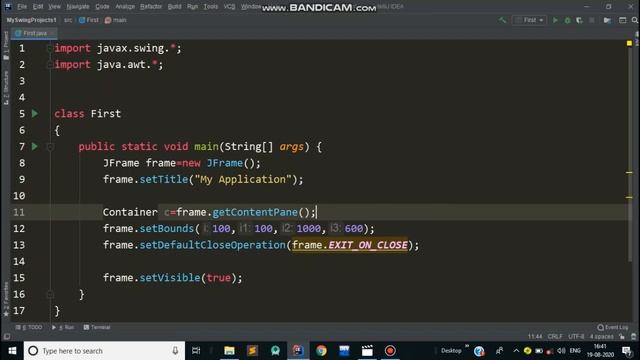Image resolution: width=640 pixels, height=360 pixels.
Task: Click the highlighted frame.EXIT_ON_CLOSE expression
Action: tap(350, 245)
